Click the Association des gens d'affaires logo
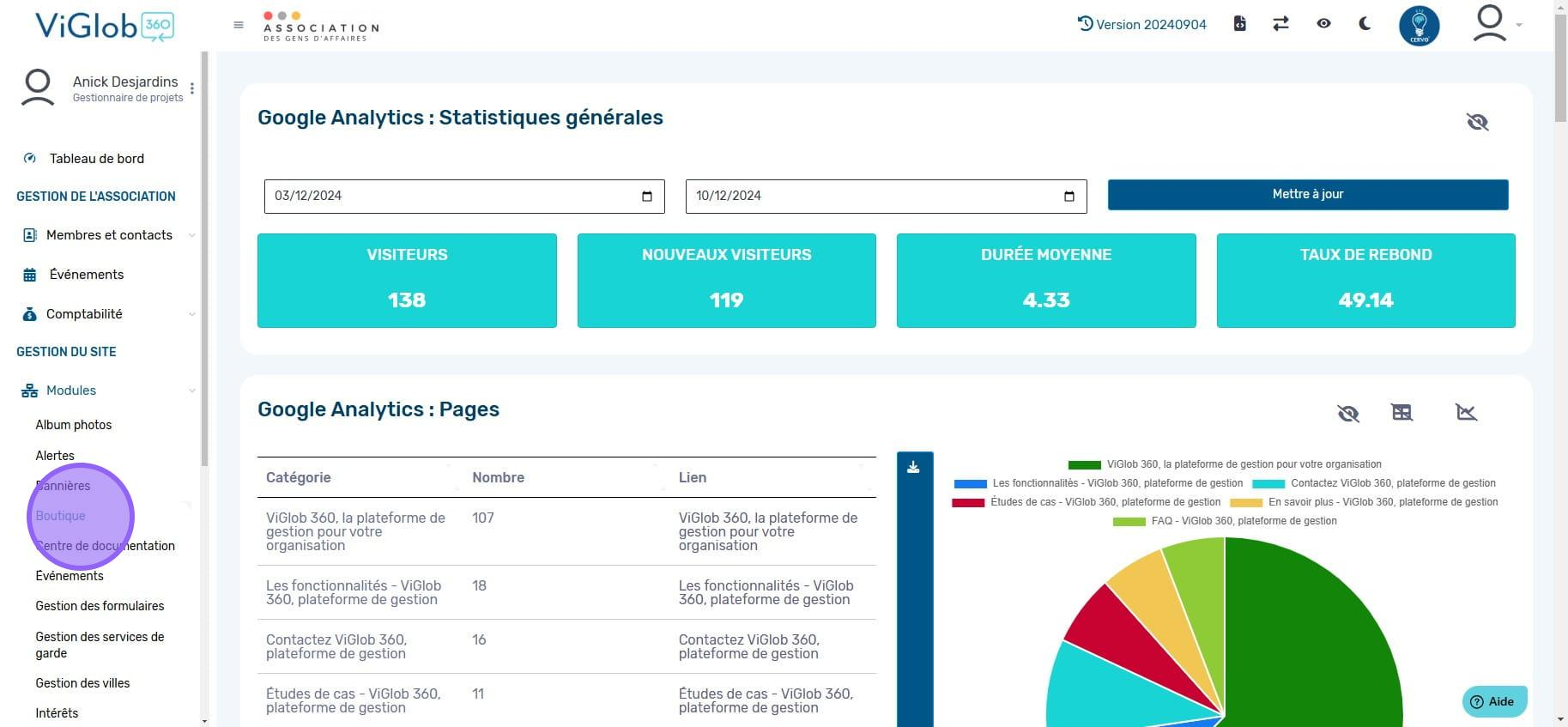 pyautogui.click(x=321, y=27)
